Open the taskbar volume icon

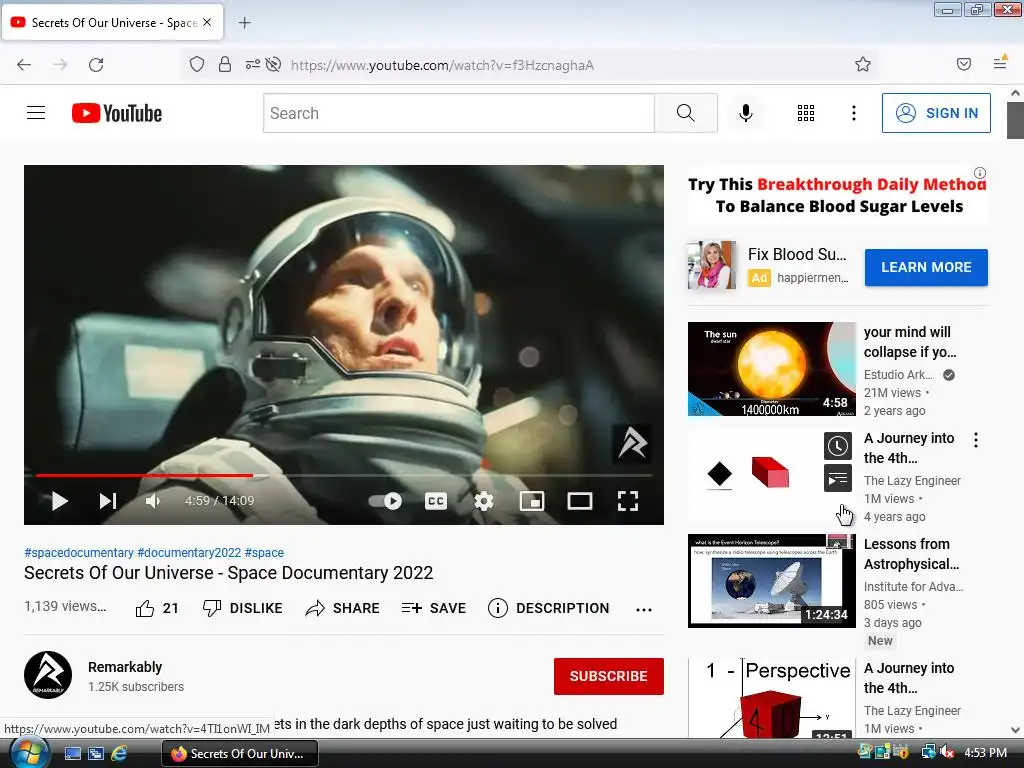pyautogui.click(x=947, y=752)
